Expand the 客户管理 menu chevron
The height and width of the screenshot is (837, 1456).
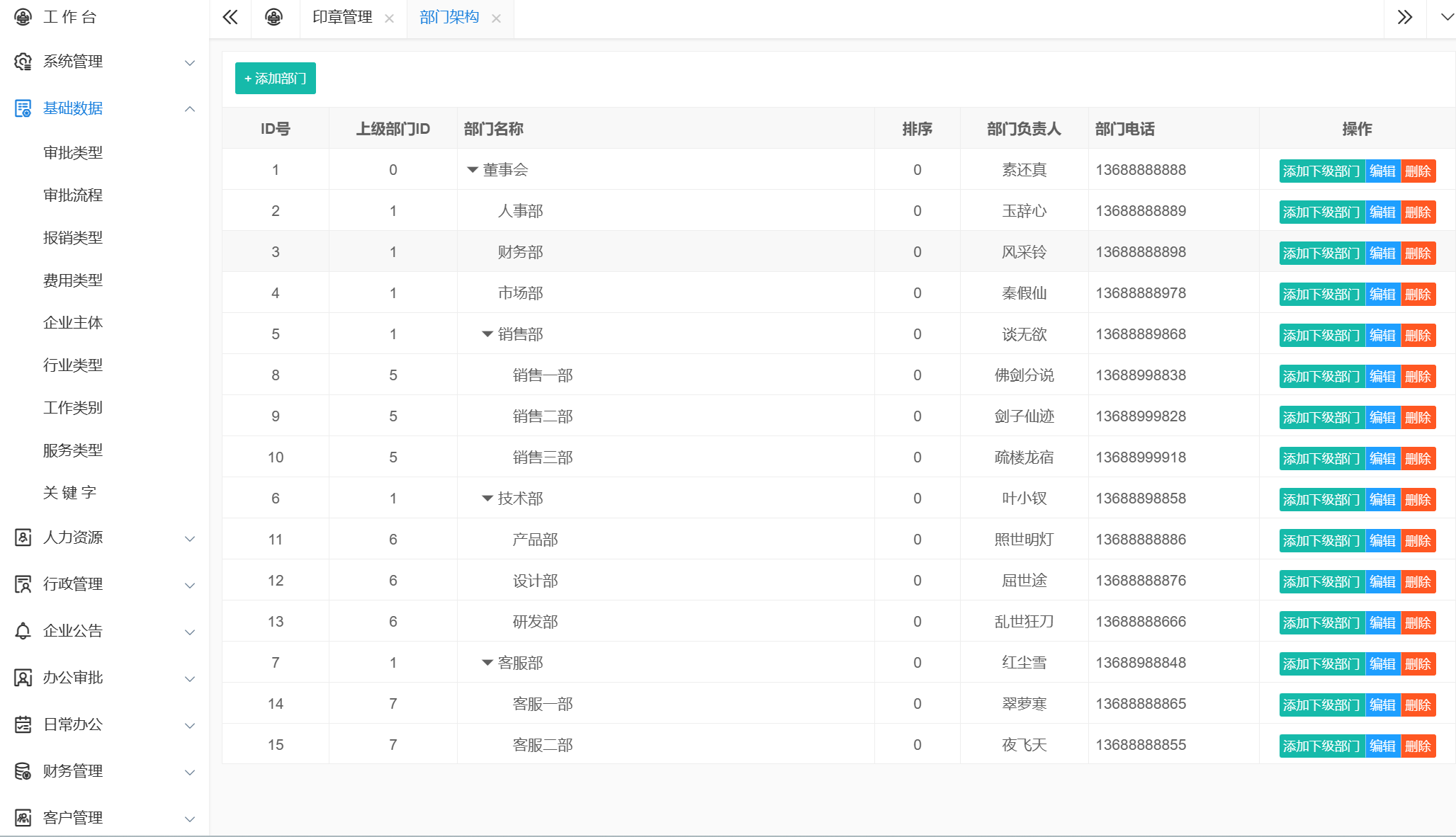click(x=190, y=819)
